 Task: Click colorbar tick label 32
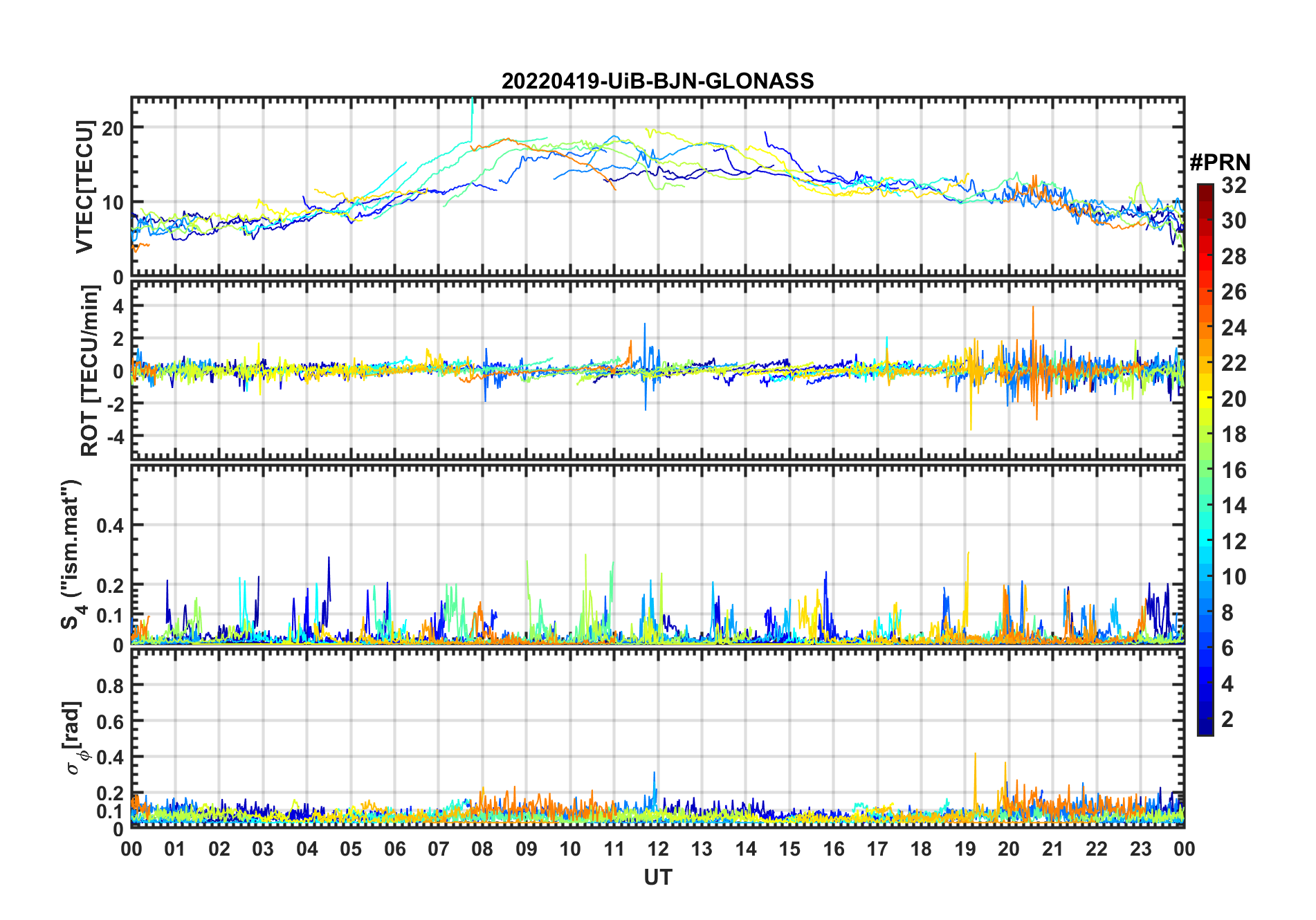tap(1234, 185)
